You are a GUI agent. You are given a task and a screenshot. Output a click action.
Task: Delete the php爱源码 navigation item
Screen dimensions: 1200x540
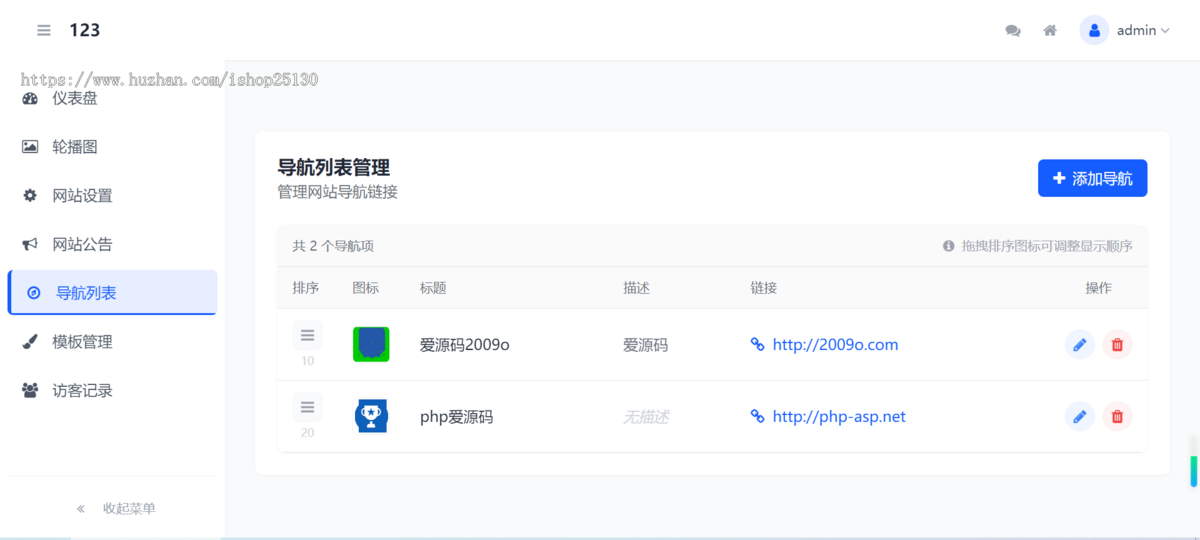point(1117,417)
